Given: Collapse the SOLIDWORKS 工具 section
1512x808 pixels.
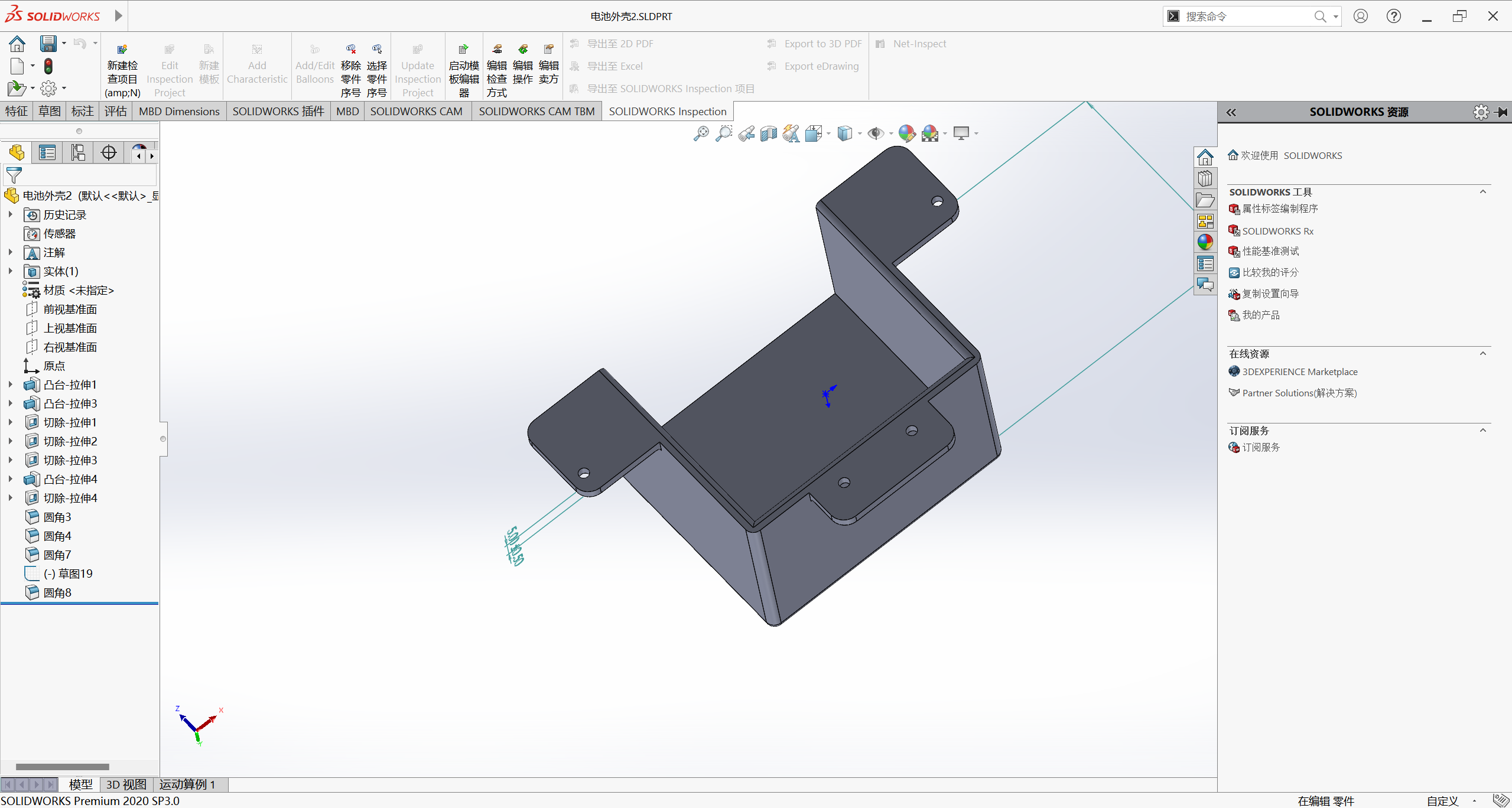Looking at the screenshot, I should [1483, 192].
